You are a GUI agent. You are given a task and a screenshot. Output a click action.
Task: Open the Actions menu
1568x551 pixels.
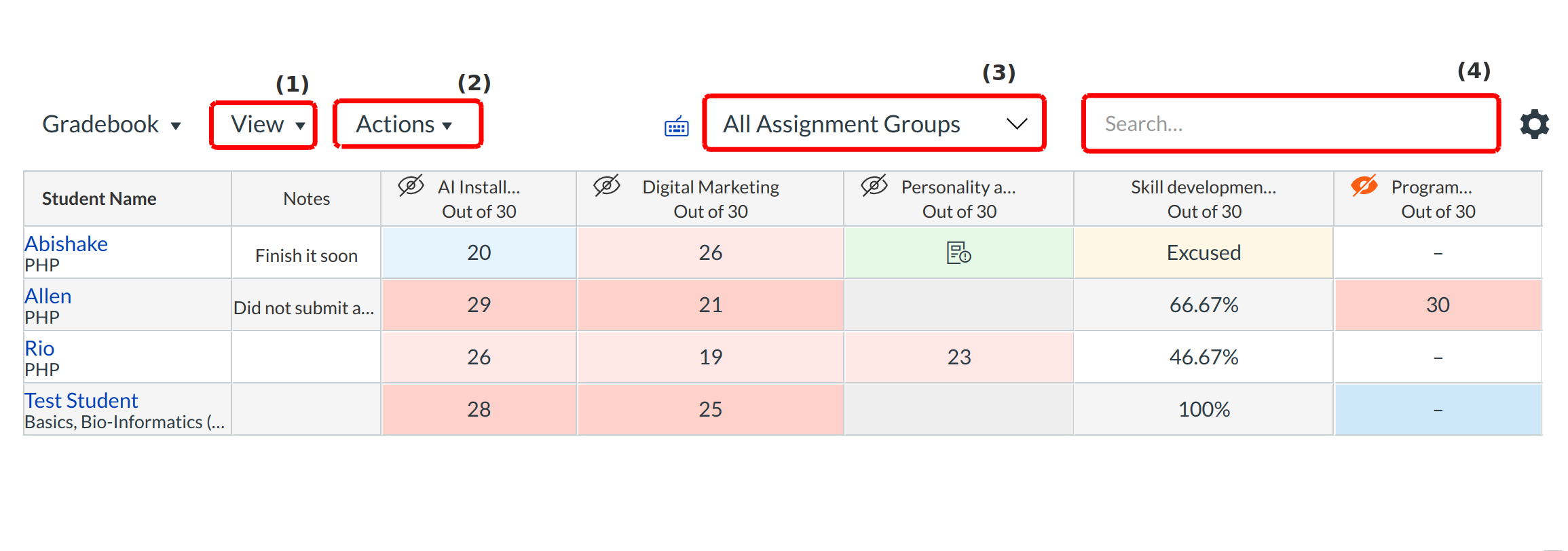[x=406, y=125]
